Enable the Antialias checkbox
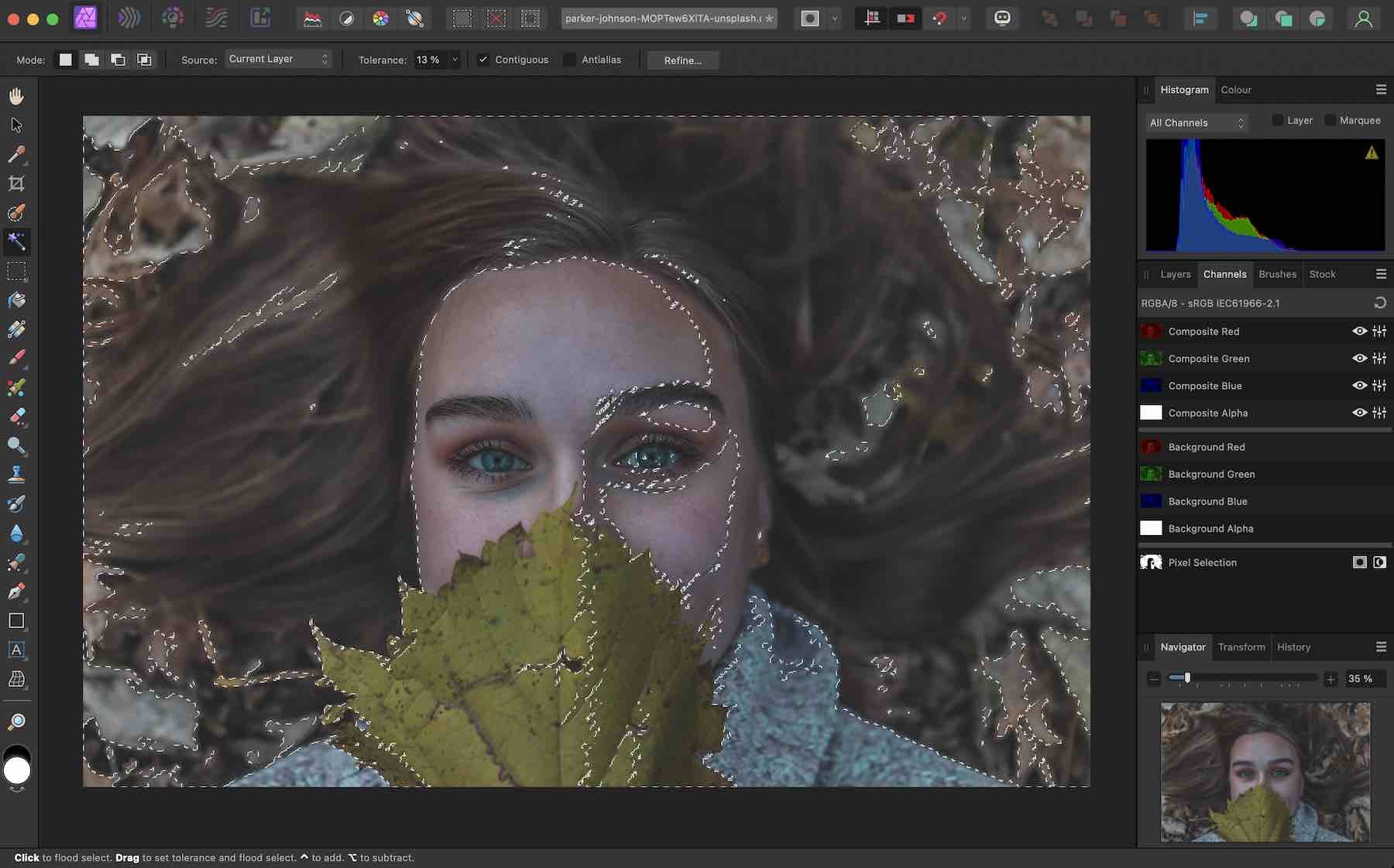The image size is (1394, 868). pyautogui.click(x=569, y=59)
